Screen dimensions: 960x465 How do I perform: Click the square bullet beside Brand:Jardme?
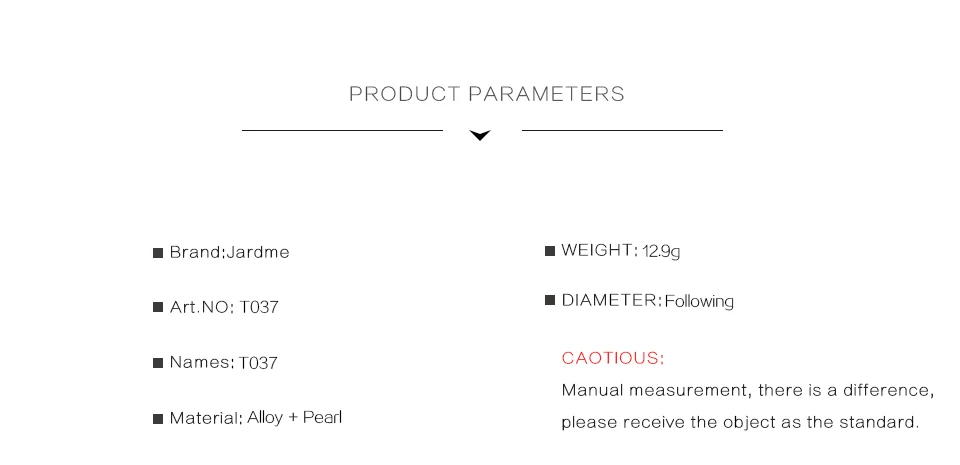tap(158, 253)
